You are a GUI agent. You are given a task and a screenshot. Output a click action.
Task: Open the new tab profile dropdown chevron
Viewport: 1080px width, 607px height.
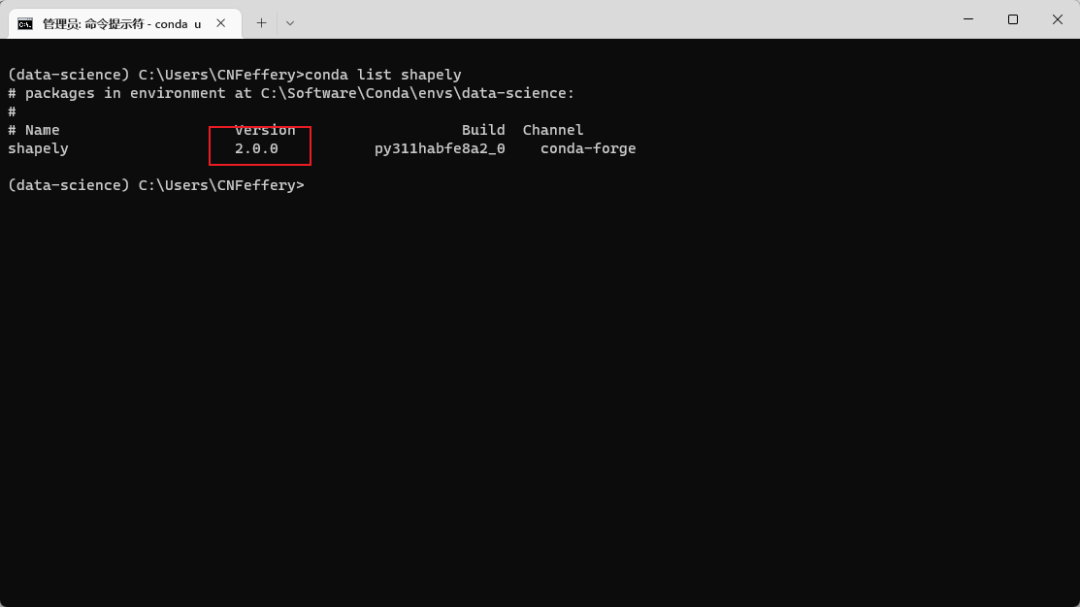(x=291, y=22)
